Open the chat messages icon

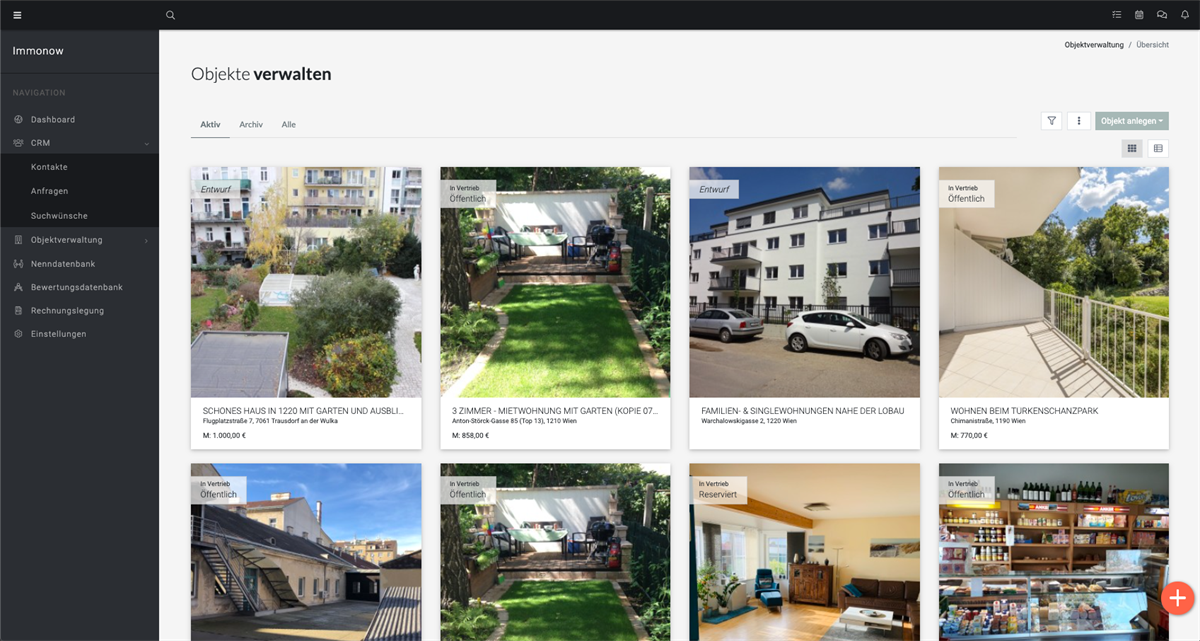pyautogui.click(x=1162, y=15)
